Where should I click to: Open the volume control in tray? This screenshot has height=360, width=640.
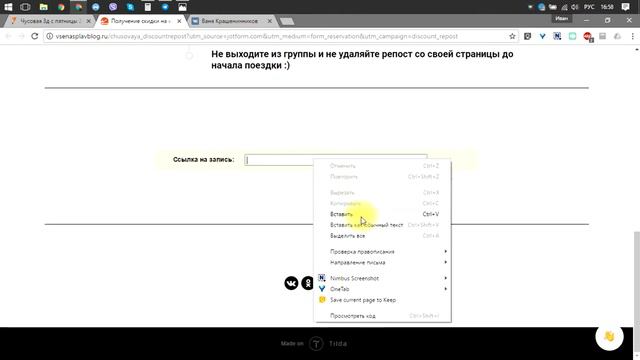[575, 7]
